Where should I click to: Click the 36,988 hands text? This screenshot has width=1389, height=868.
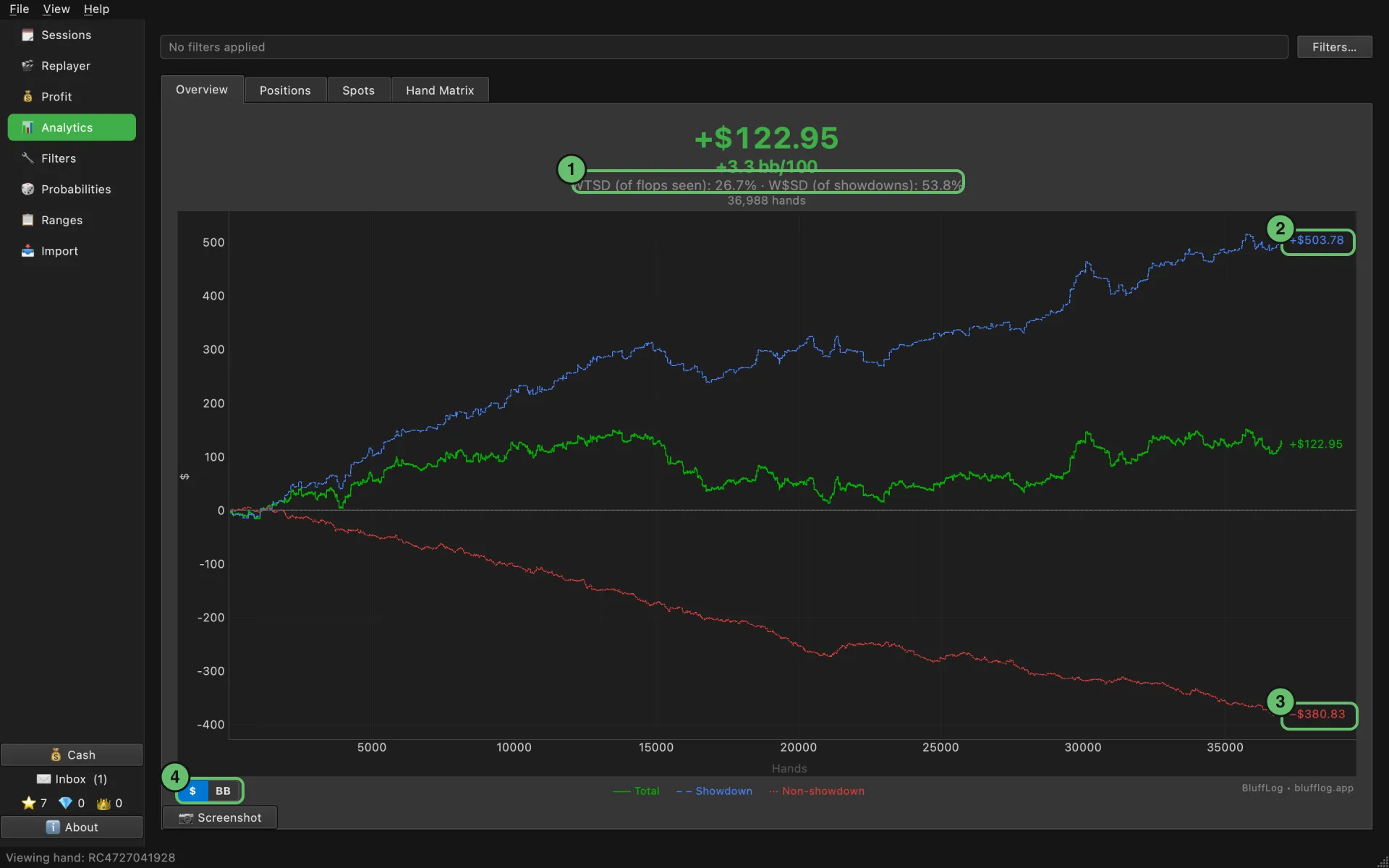point(766,200)
